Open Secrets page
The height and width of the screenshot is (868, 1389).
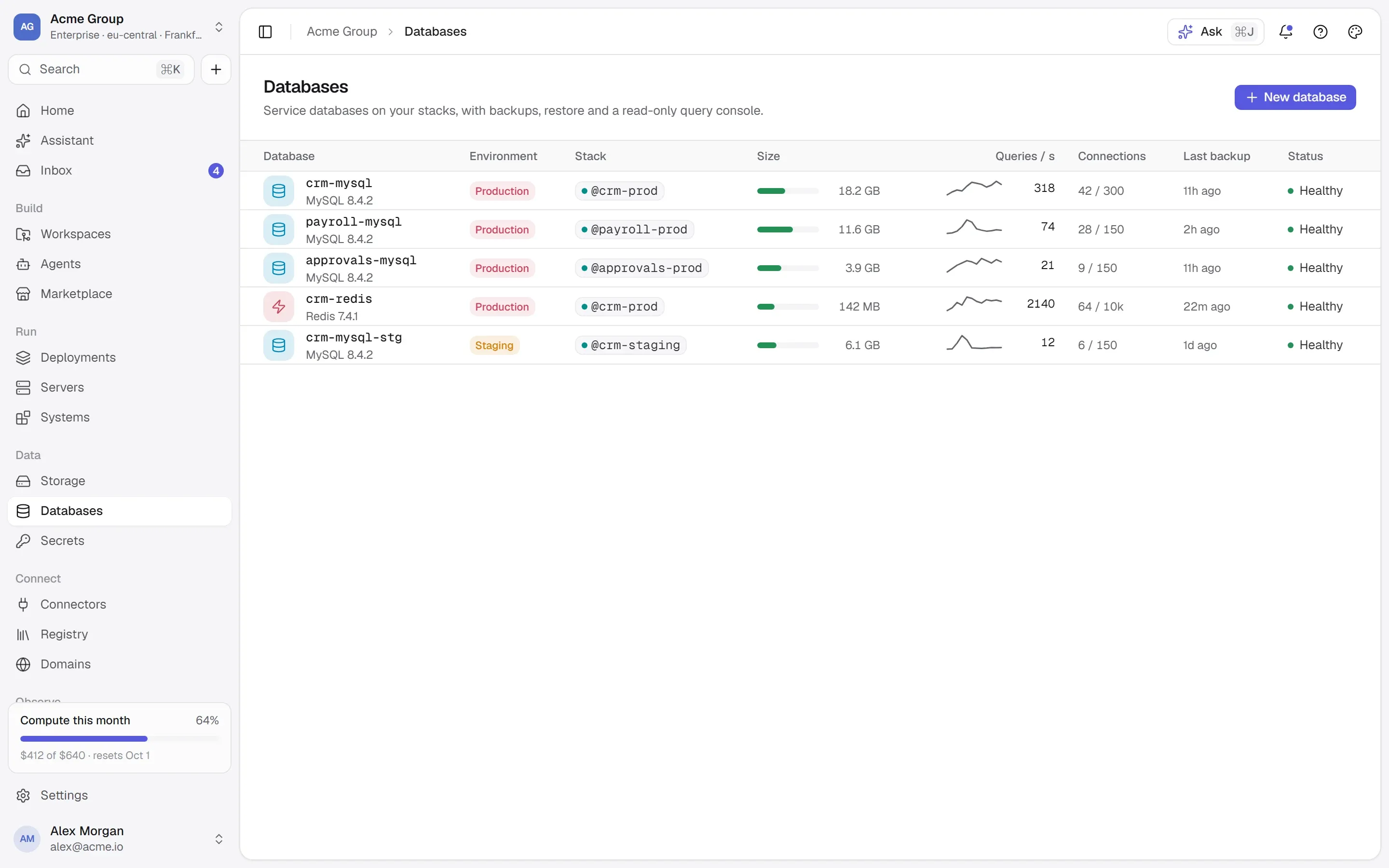pyautogui.click(x=120, y=541)
